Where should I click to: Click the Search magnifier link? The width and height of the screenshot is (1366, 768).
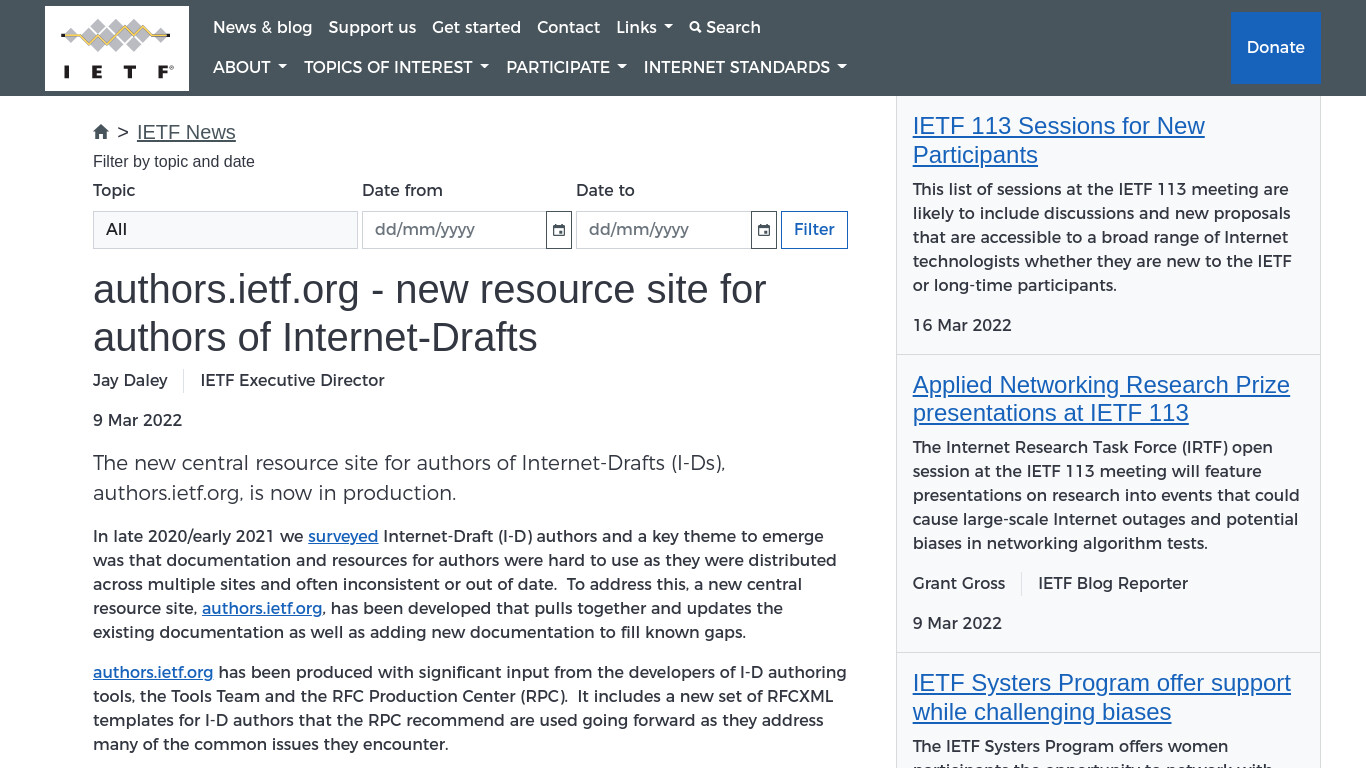pos(725,27)
